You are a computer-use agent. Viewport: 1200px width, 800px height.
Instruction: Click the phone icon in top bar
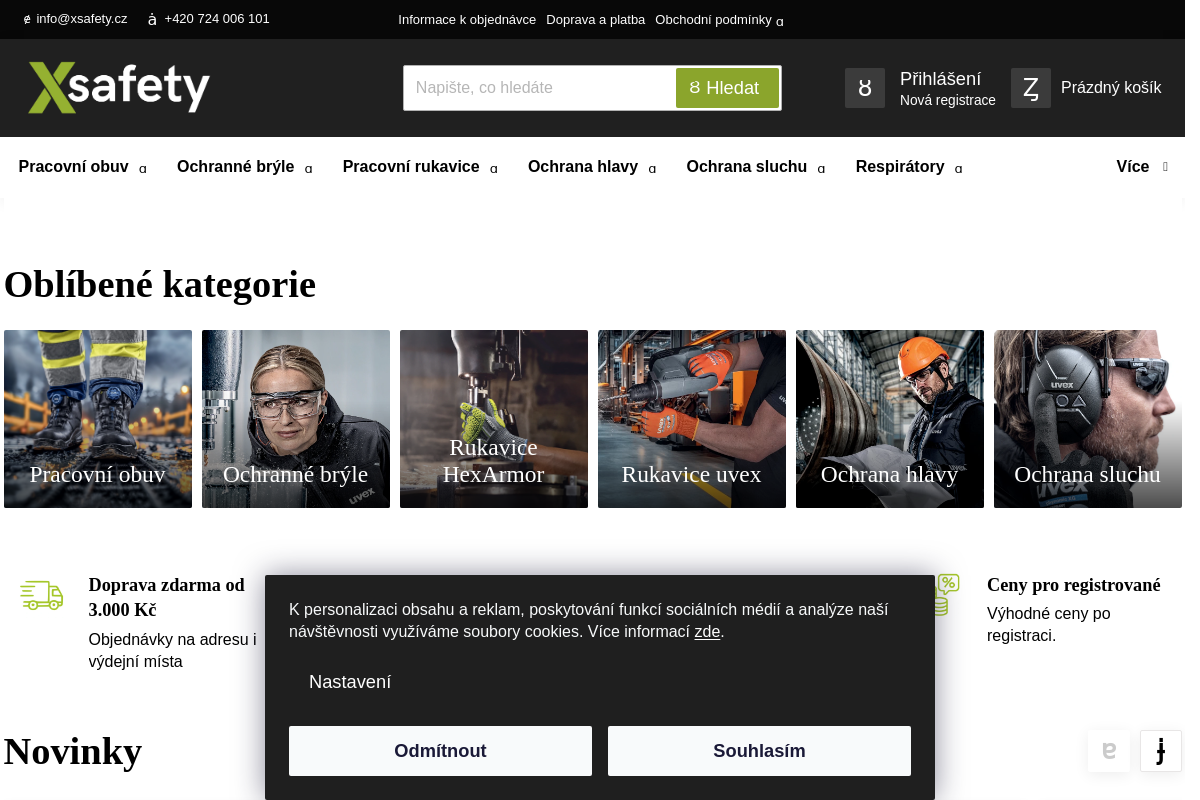pos(152,19)
